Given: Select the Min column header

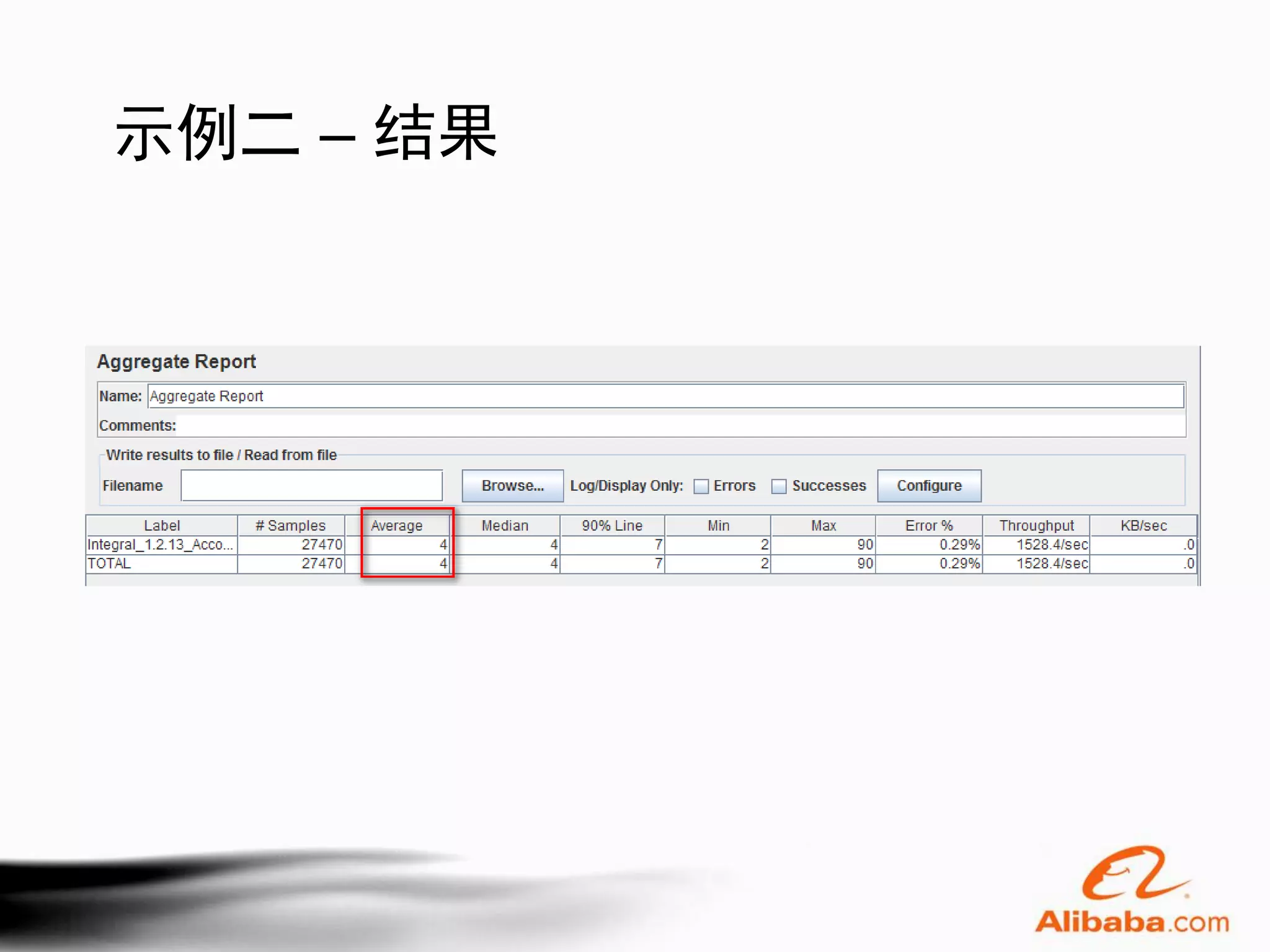Looking at the screenshot, I should pos(718,526).
